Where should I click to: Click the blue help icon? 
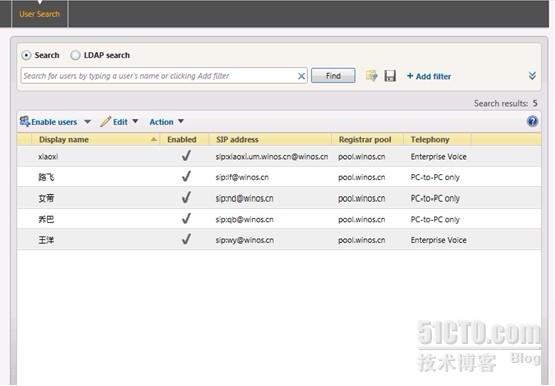pos(532,121)
